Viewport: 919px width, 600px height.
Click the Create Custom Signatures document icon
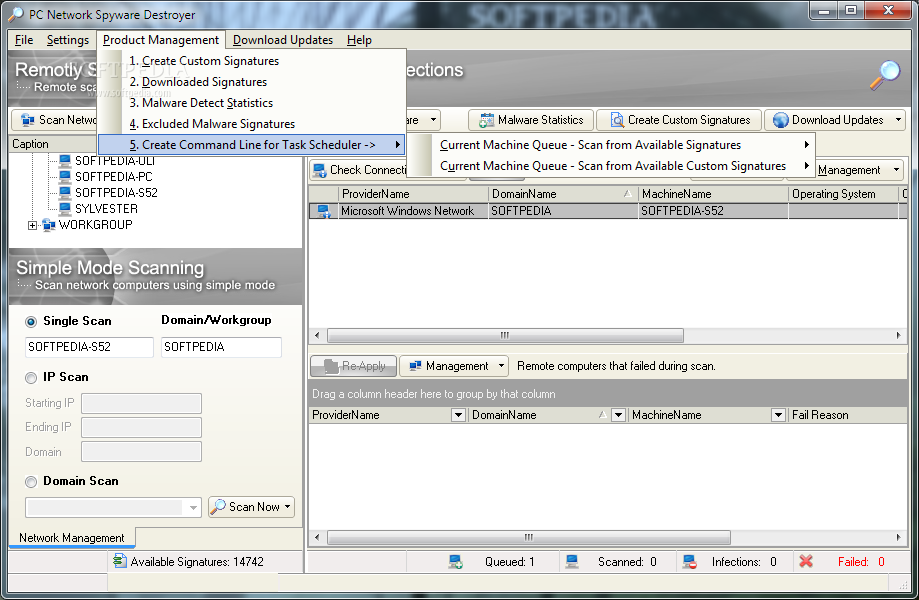617,120
